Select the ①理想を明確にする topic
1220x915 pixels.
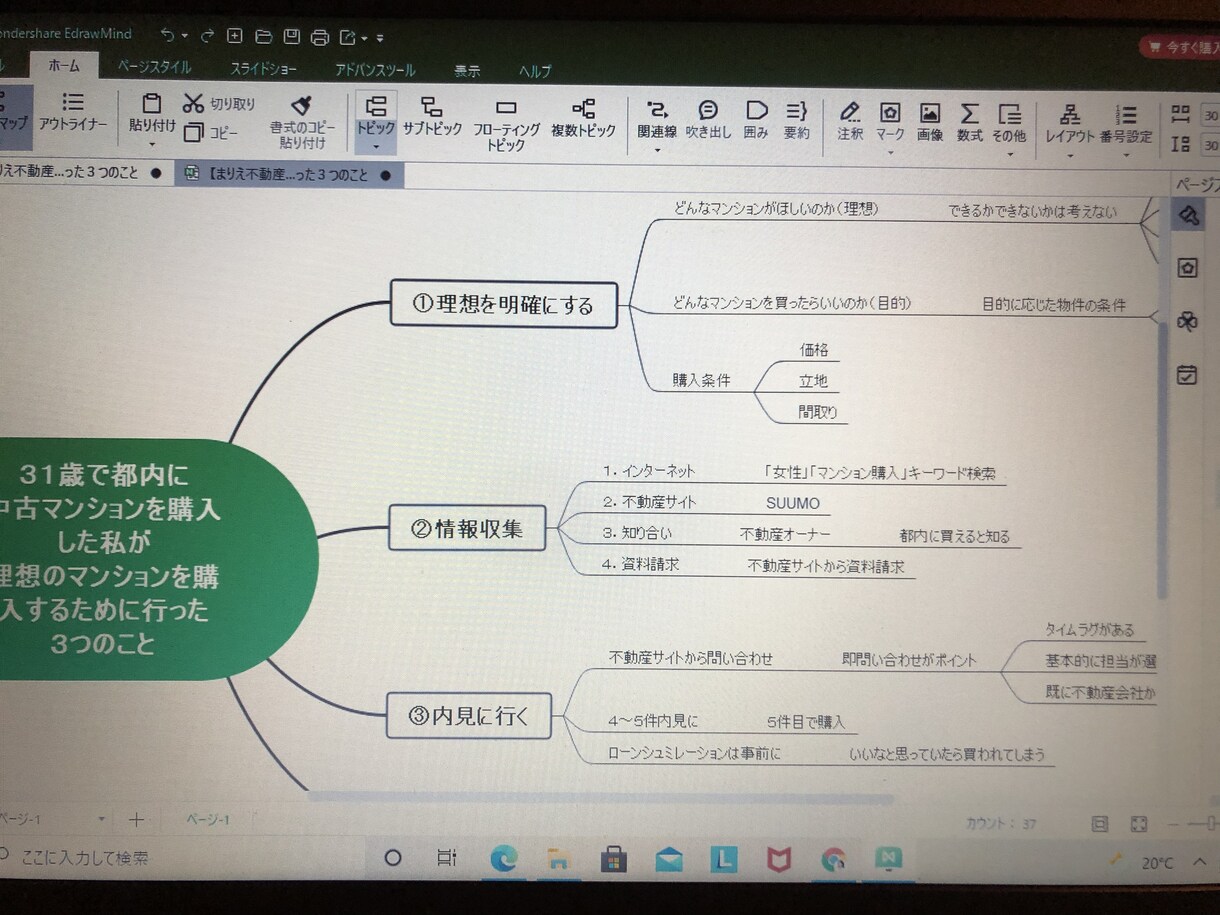[503, 304]
